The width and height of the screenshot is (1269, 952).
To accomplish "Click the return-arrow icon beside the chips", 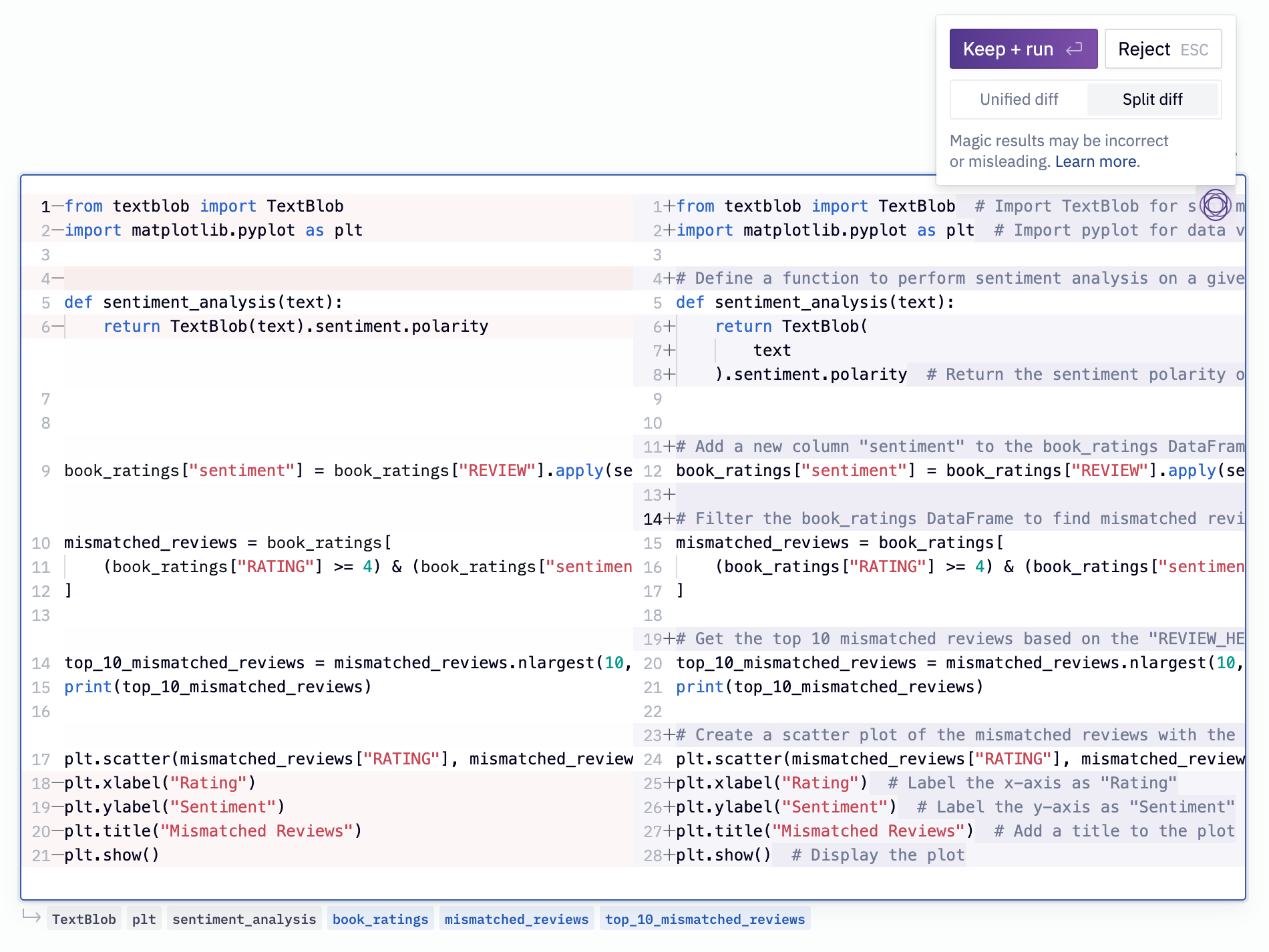I will pos(31,915).
